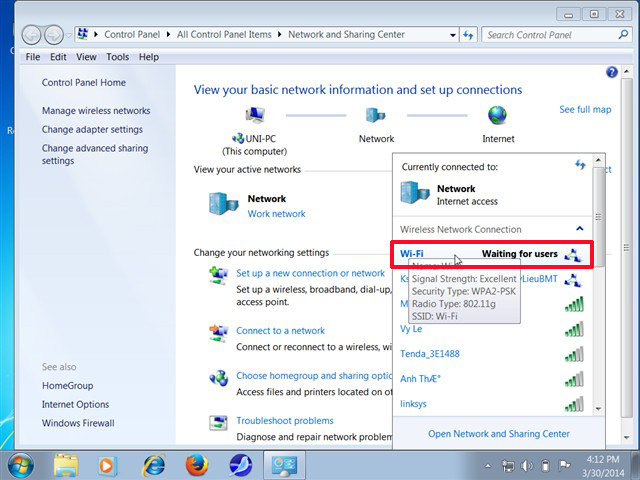
Task: Click the Internet globe icon
Action: tap(497, 115)
